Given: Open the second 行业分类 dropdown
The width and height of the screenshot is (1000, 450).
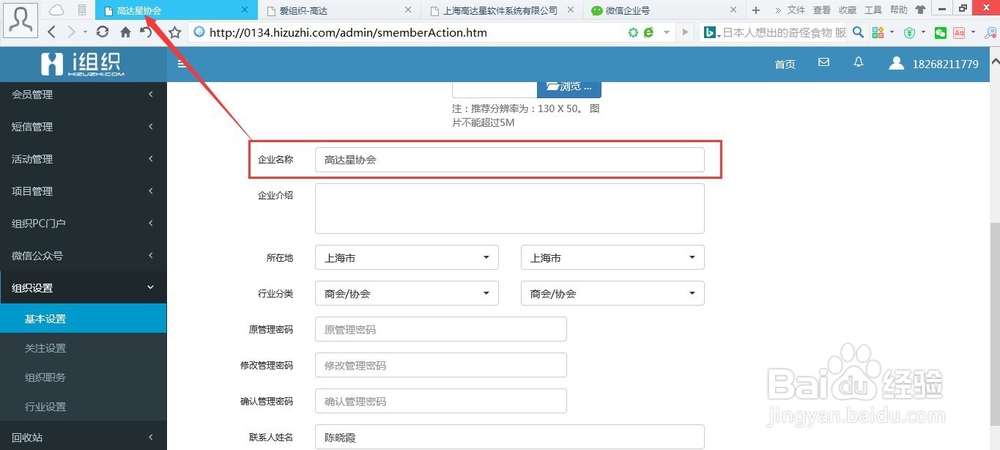Looking at the screenshot, I should (x=613, y=293).
